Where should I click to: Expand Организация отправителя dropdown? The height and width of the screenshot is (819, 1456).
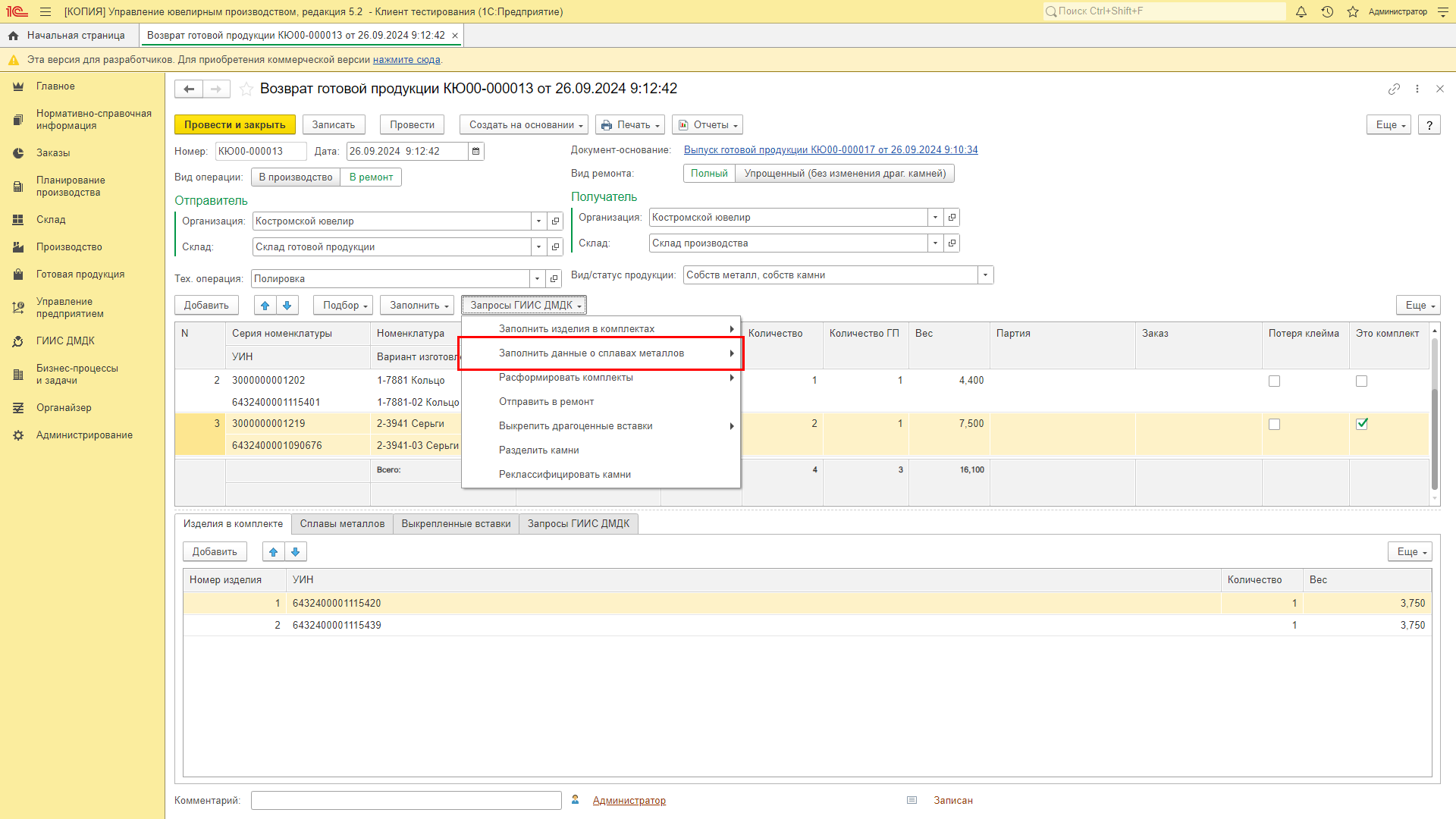click(538, 221)
